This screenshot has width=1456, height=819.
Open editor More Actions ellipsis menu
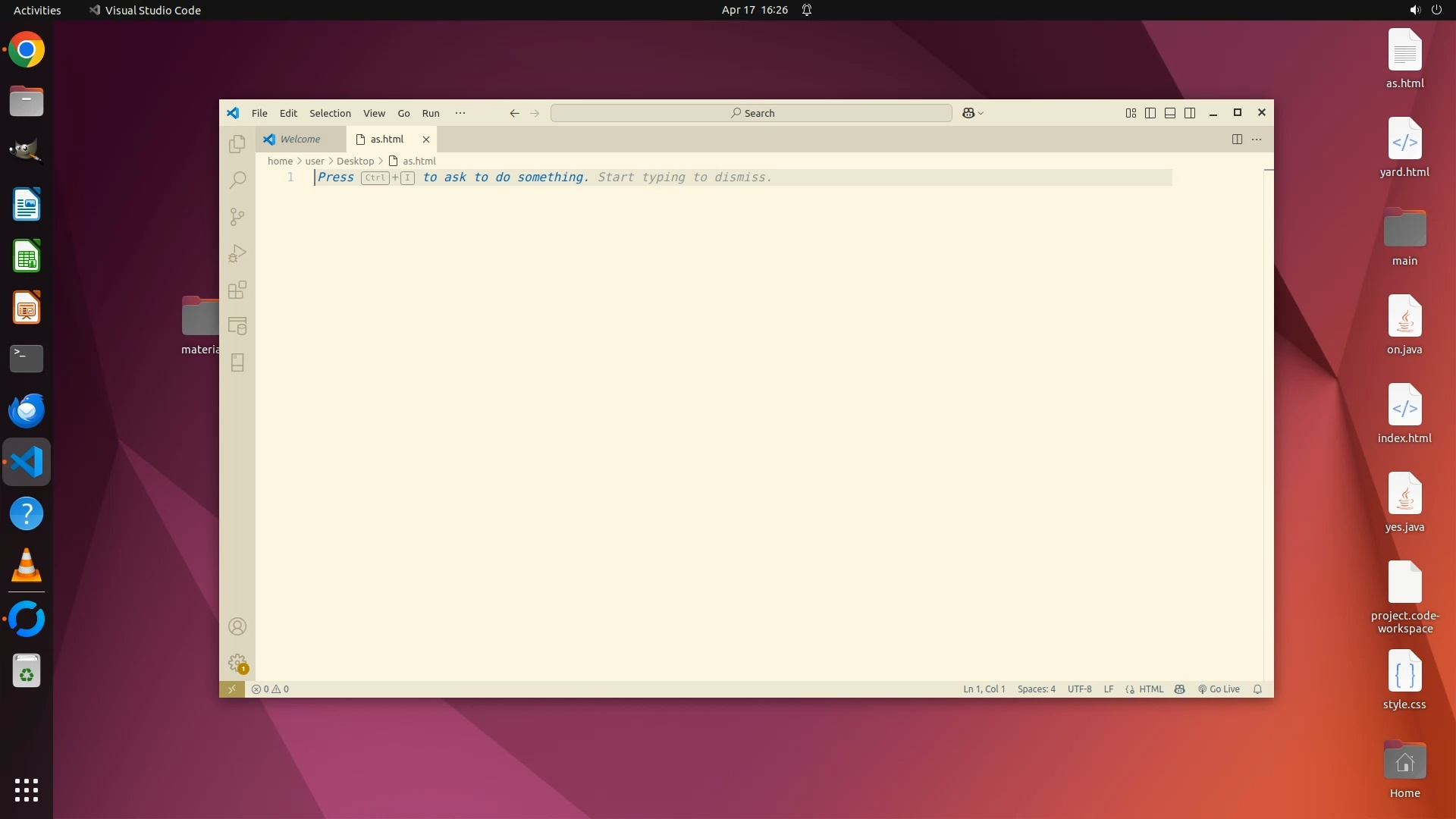coord(1257,140)
